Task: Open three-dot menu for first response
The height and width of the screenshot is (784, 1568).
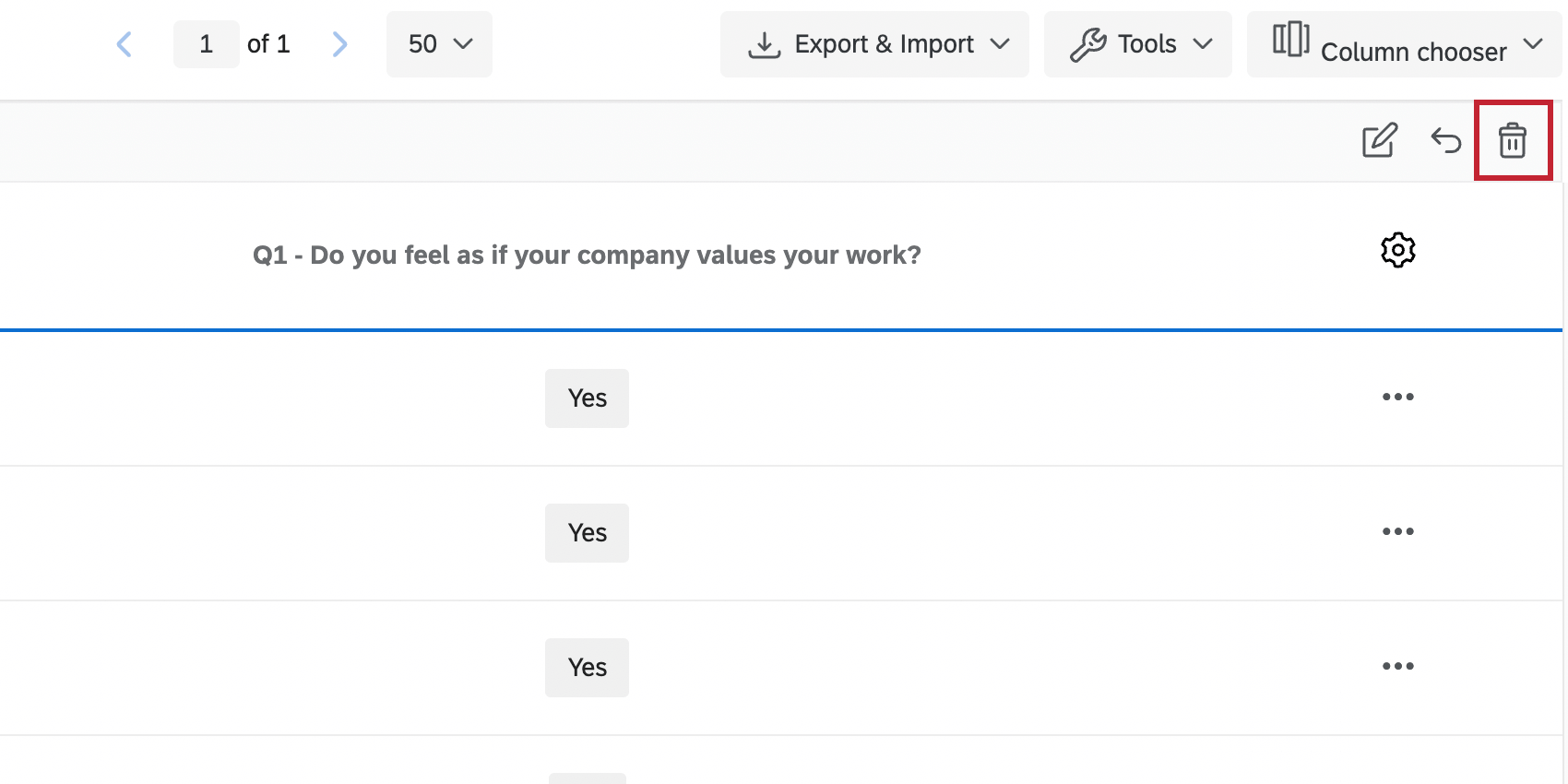Action: [x=1398, y=397]
